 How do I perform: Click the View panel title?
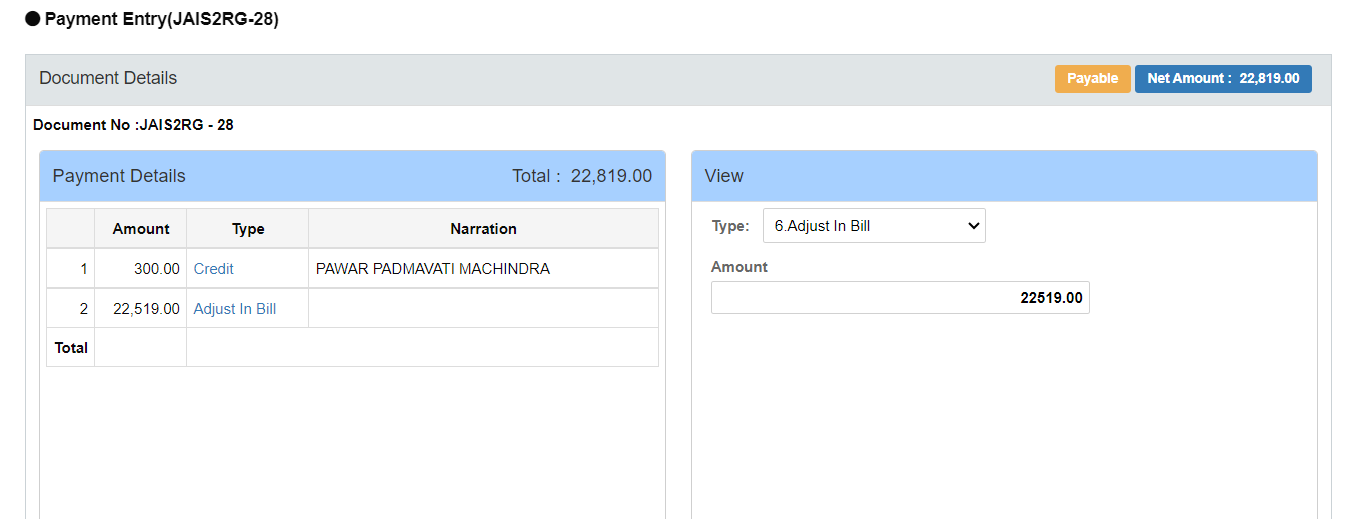pos(724,176)
